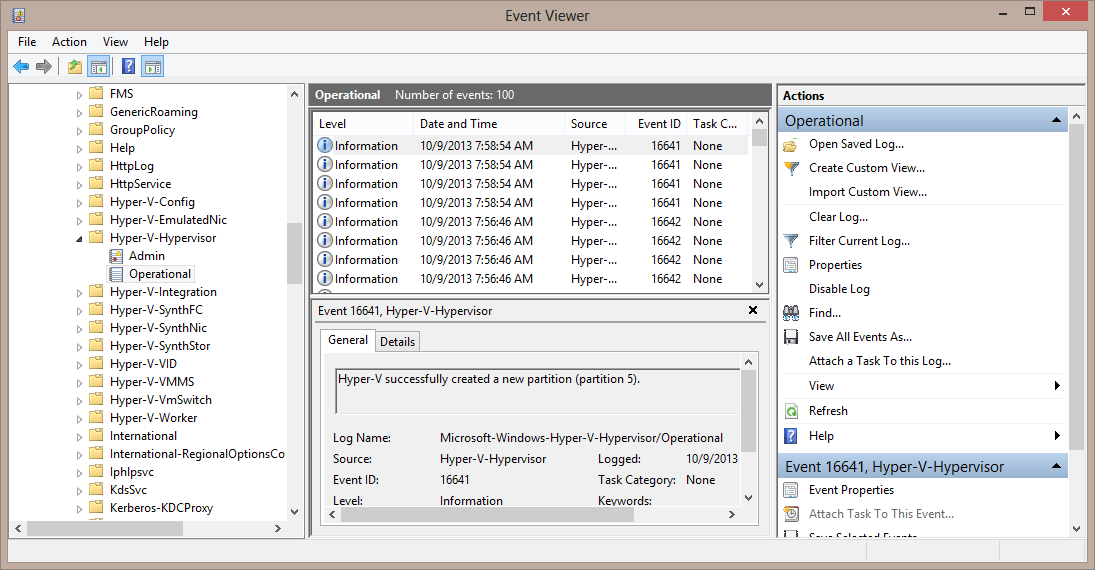
Task: Toggle the Show/Hide Action Pane icon
Action: pos(152,67)
